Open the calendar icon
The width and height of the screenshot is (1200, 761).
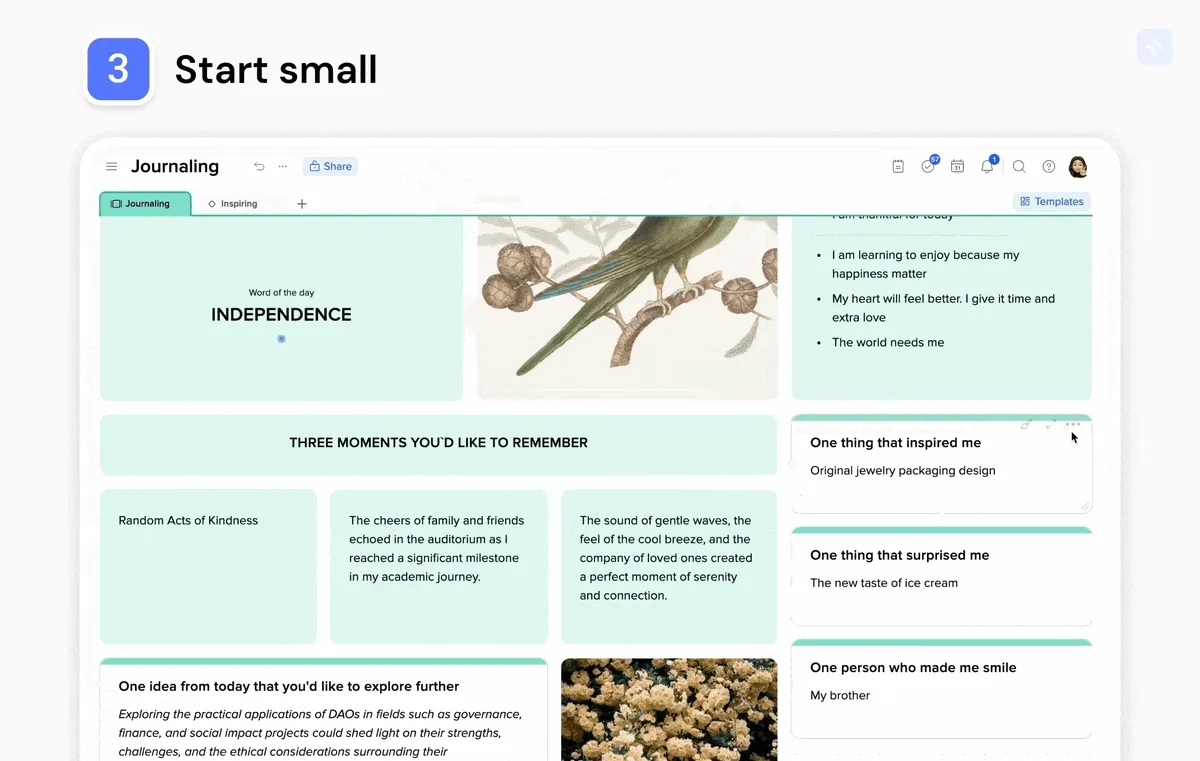click(957, 167)
